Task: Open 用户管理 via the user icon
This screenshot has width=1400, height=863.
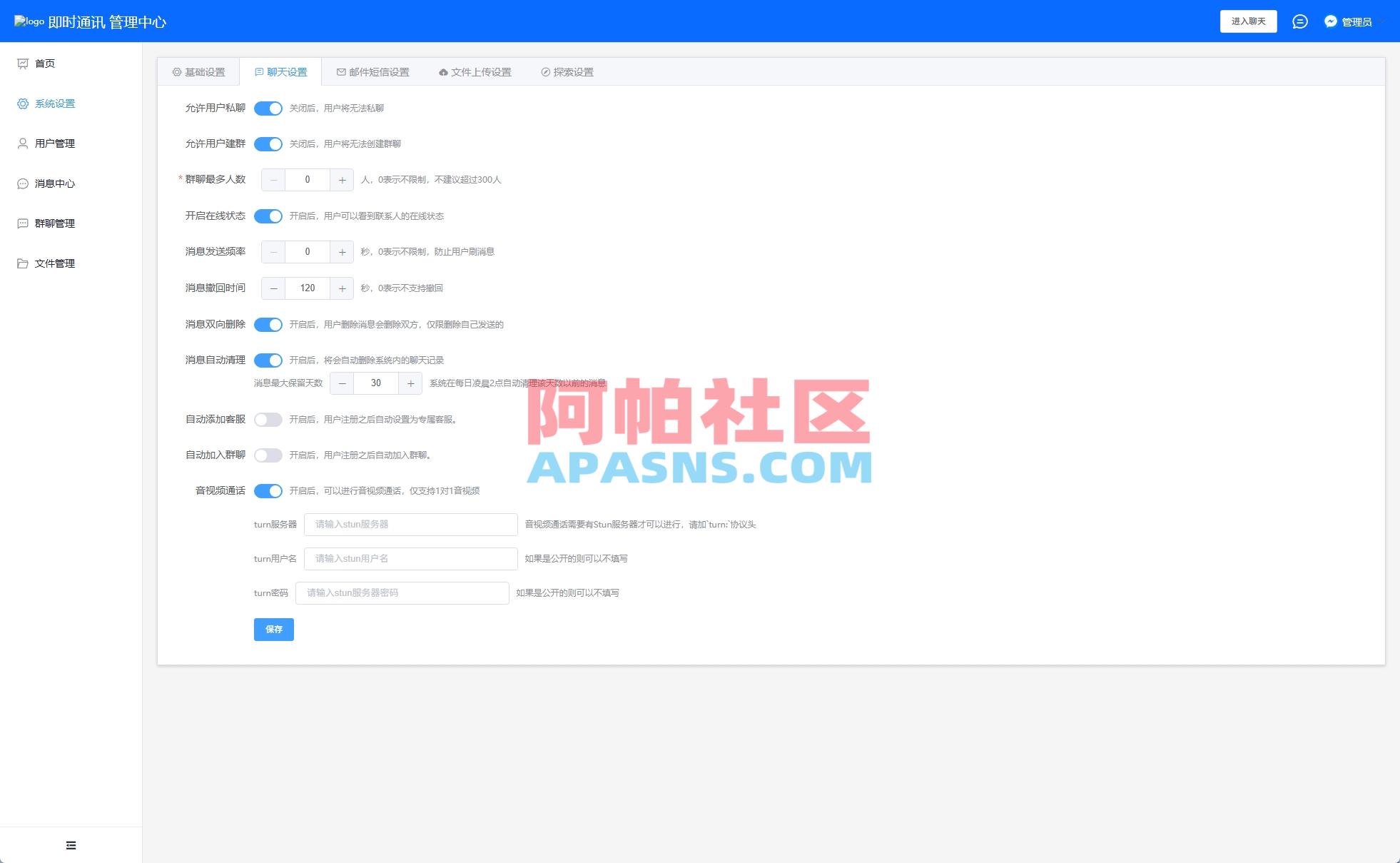Action: tap(23, 143)
